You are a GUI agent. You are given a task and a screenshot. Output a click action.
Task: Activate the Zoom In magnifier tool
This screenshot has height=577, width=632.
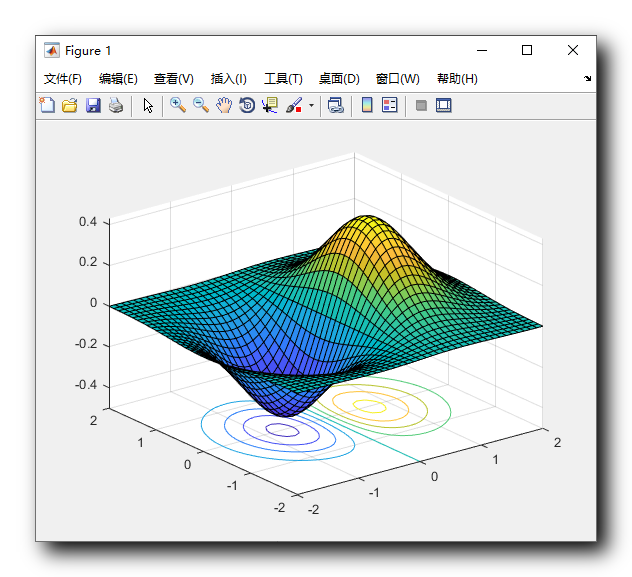coord(178,105)
